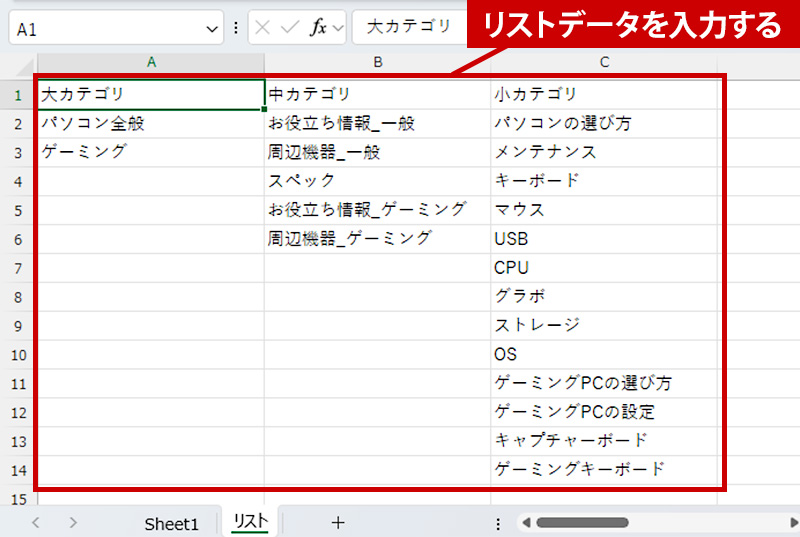The image size is (800, 537).
Task: Click cell containing パソコン全般
Action: (151, 123)
